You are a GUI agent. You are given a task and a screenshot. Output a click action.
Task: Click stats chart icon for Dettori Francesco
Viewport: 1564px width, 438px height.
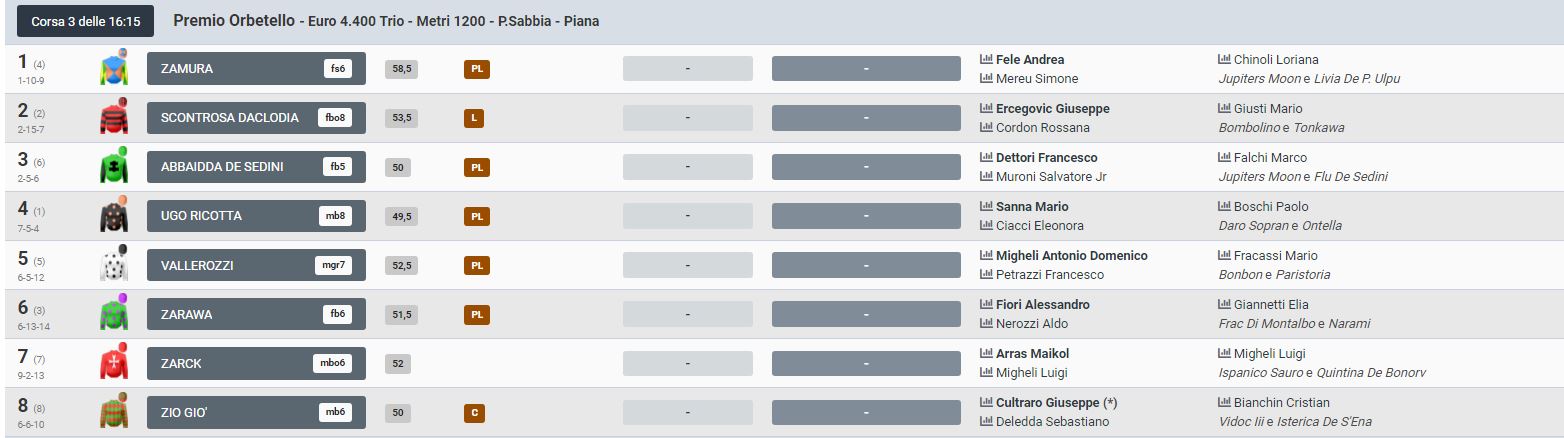986,158
